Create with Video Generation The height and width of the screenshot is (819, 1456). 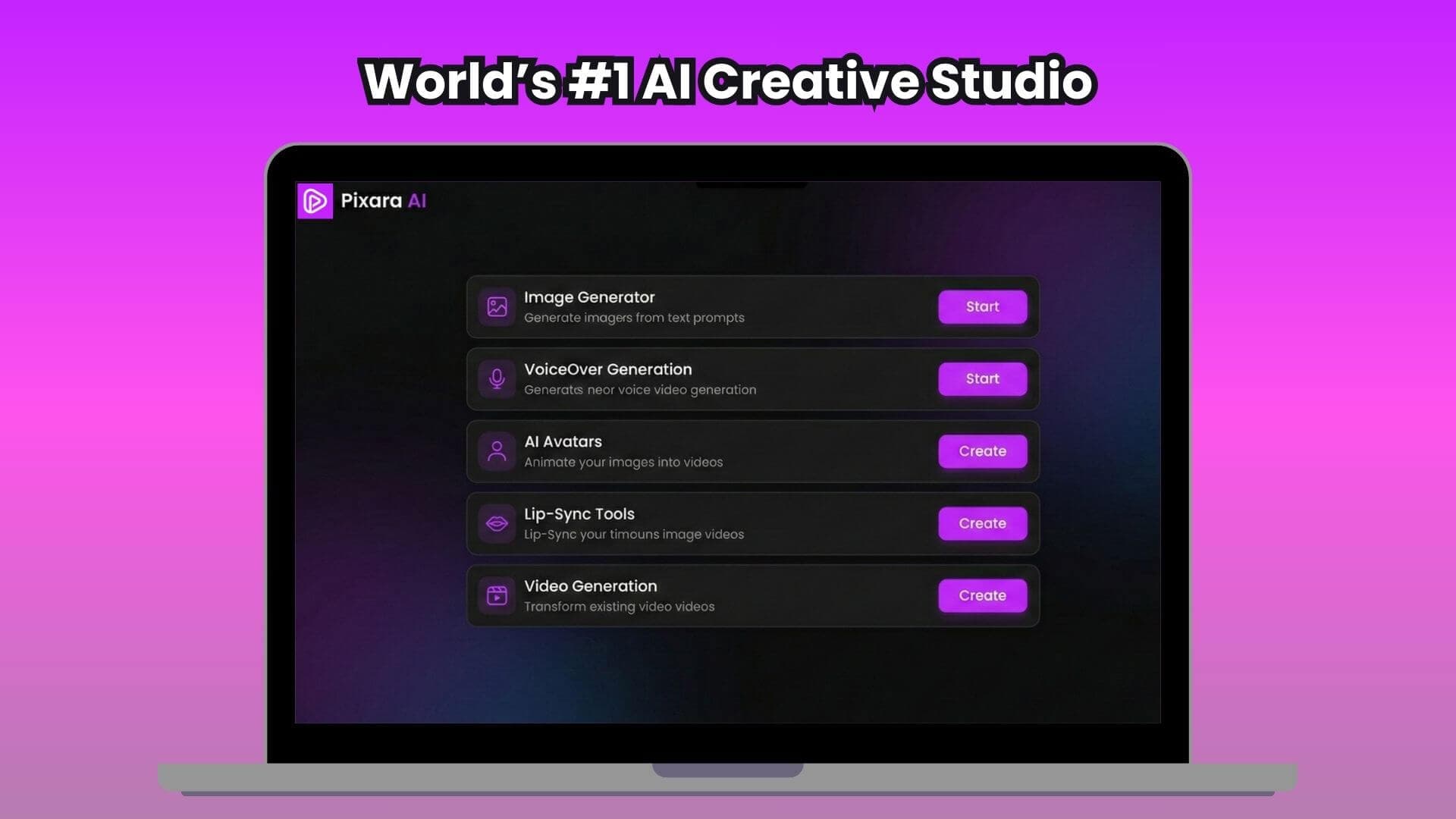coord(983,595)
